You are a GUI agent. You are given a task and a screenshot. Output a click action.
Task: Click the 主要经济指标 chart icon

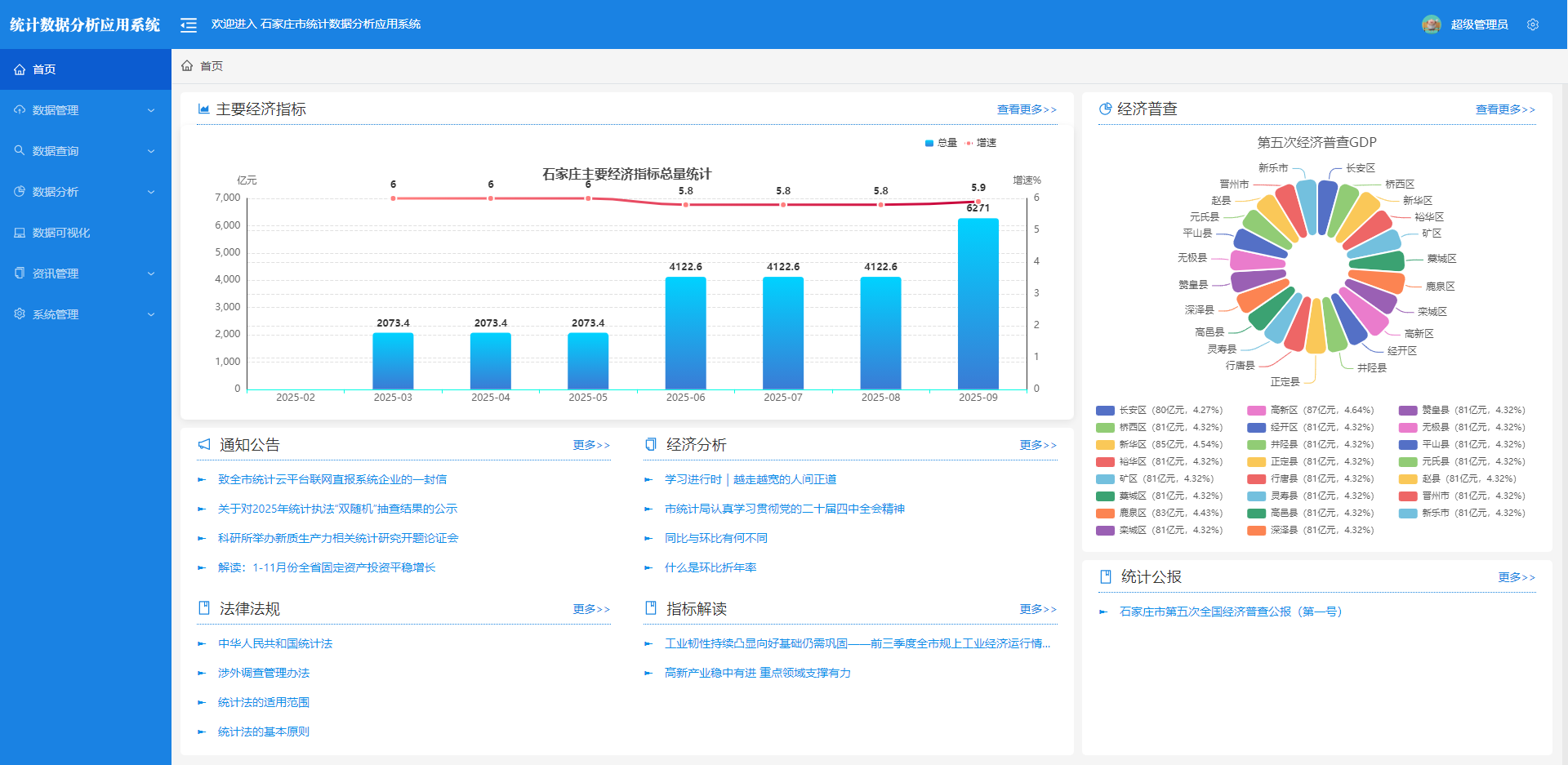pyautogui.click(x=203, y=109)
